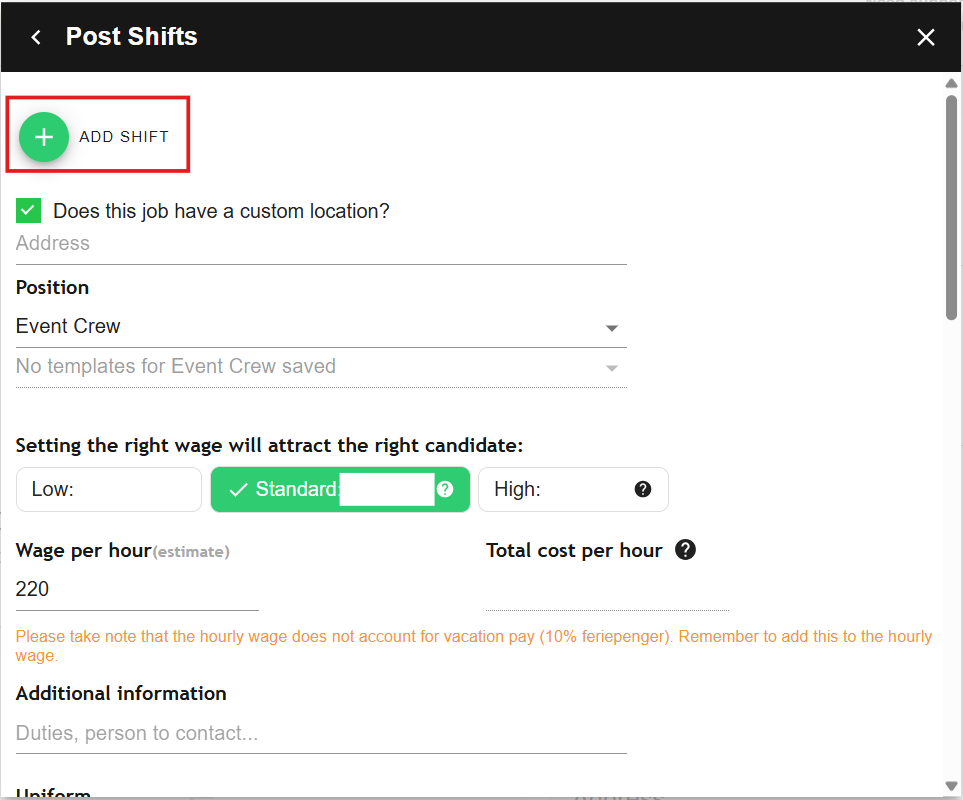Focus the Additional information text field
The height and width of the screenshot is (800, 963).
pyautogui.click(x=320, y=733)
